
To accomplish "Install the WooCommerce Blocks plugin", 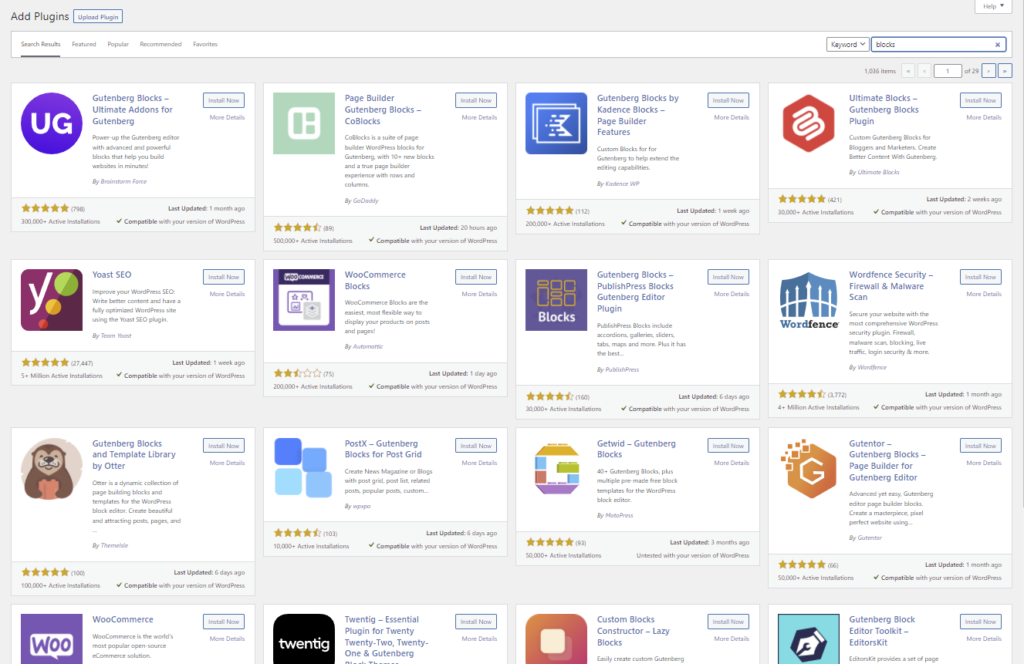I will pos(476,277).
